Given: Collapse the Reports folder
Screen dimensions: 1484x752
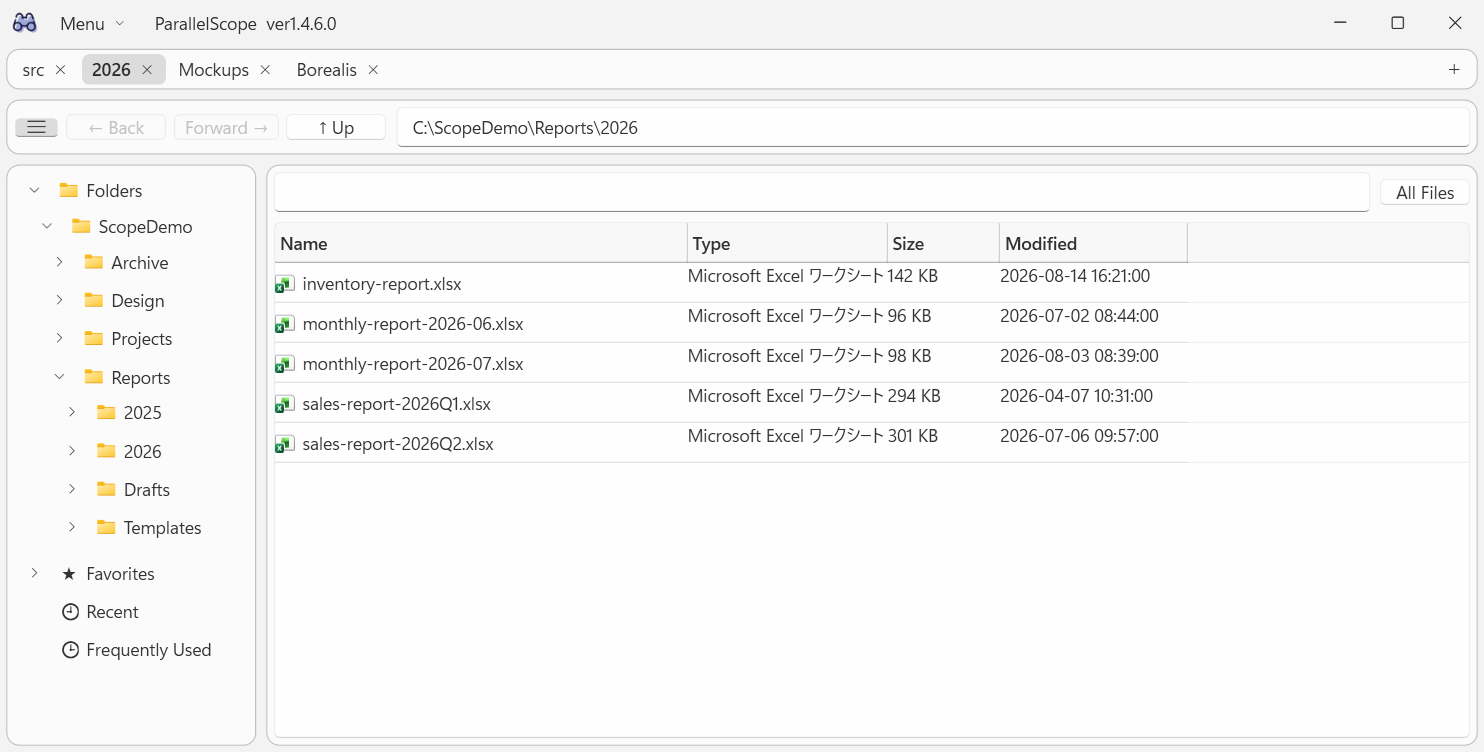Looking at the screenshot, I should click(x=60, y=377).
